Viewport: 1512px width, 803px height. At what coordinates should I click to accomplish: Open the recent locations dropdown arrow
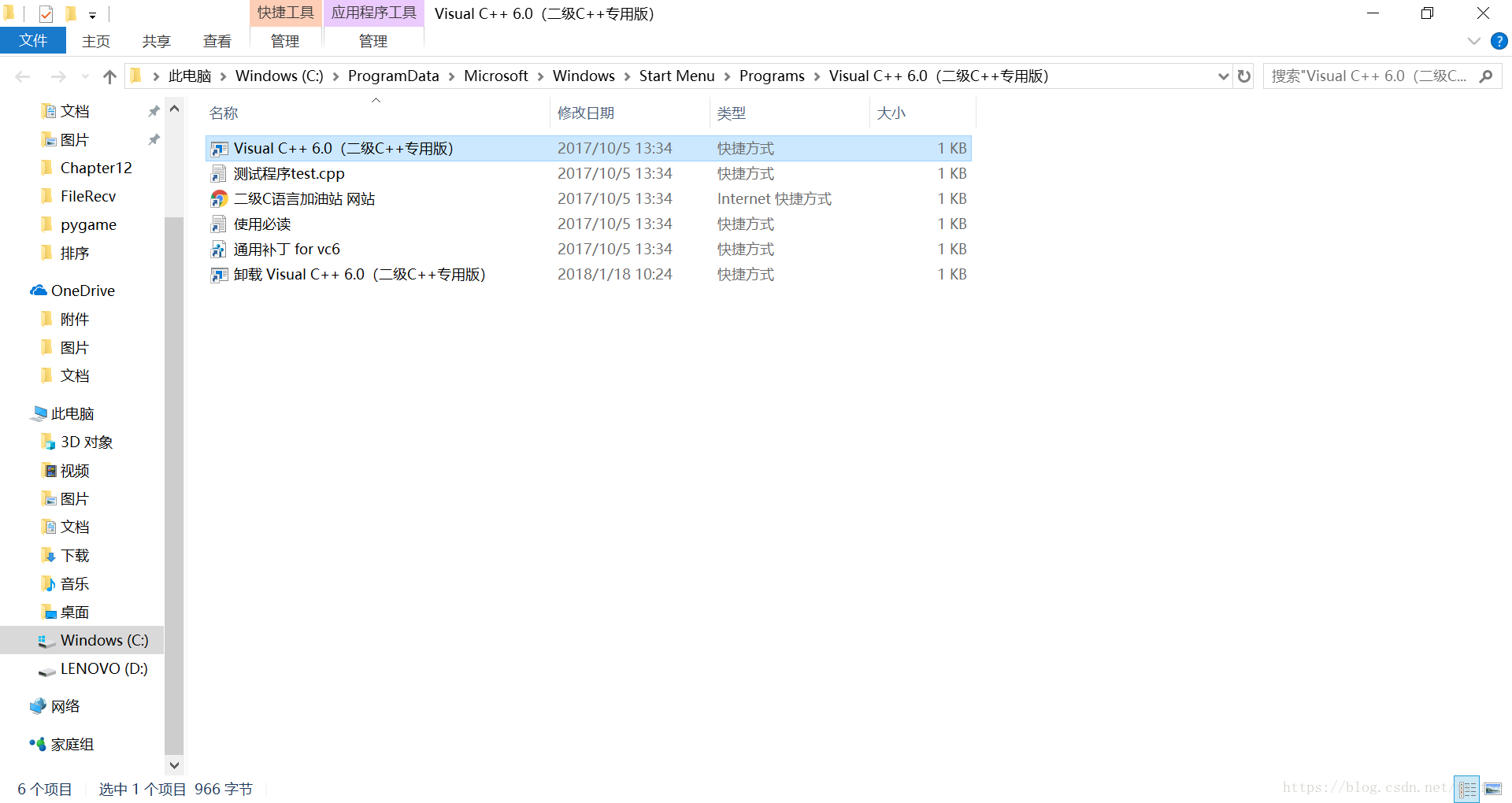[x=85, y=76]
